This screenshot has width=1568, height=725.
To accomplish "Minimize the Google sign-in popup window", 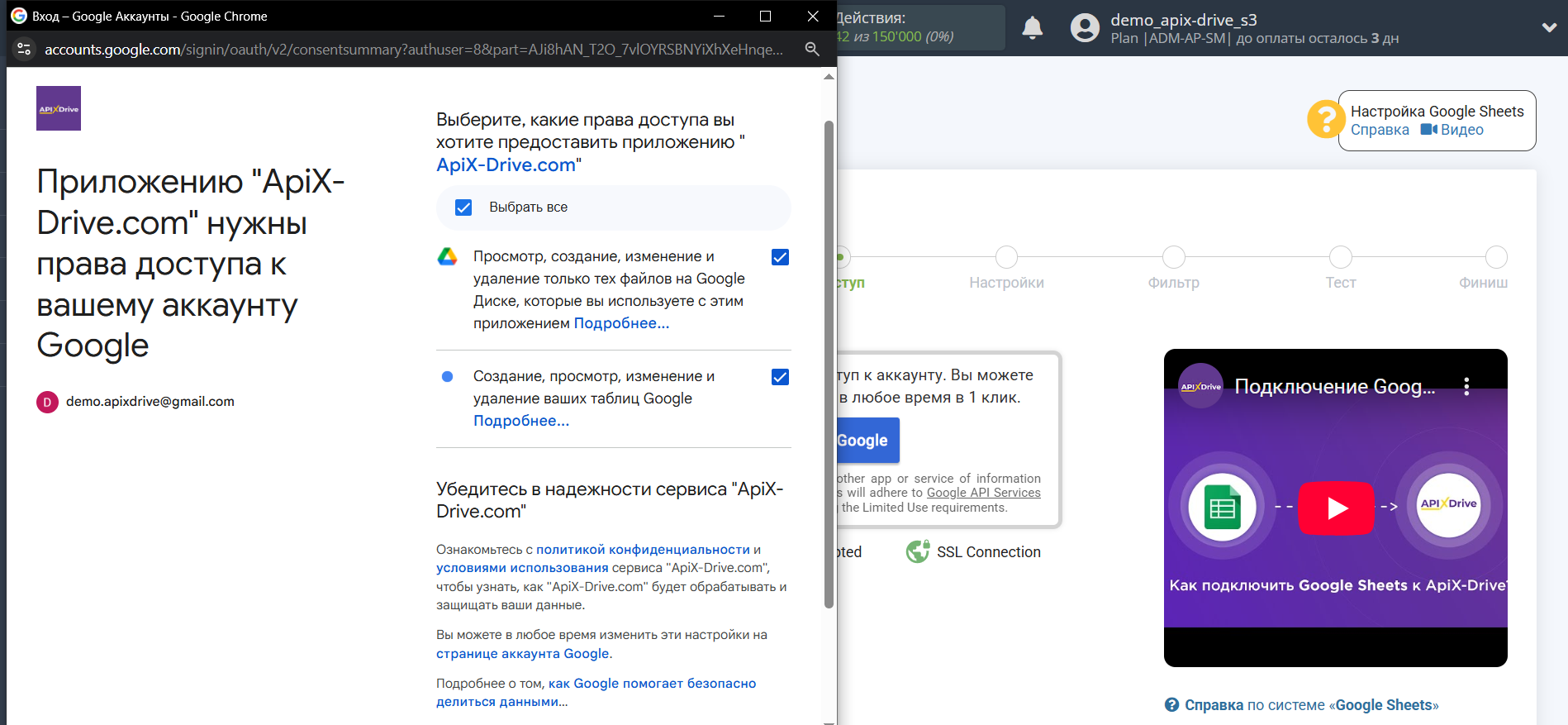I will tap(719, 16).
